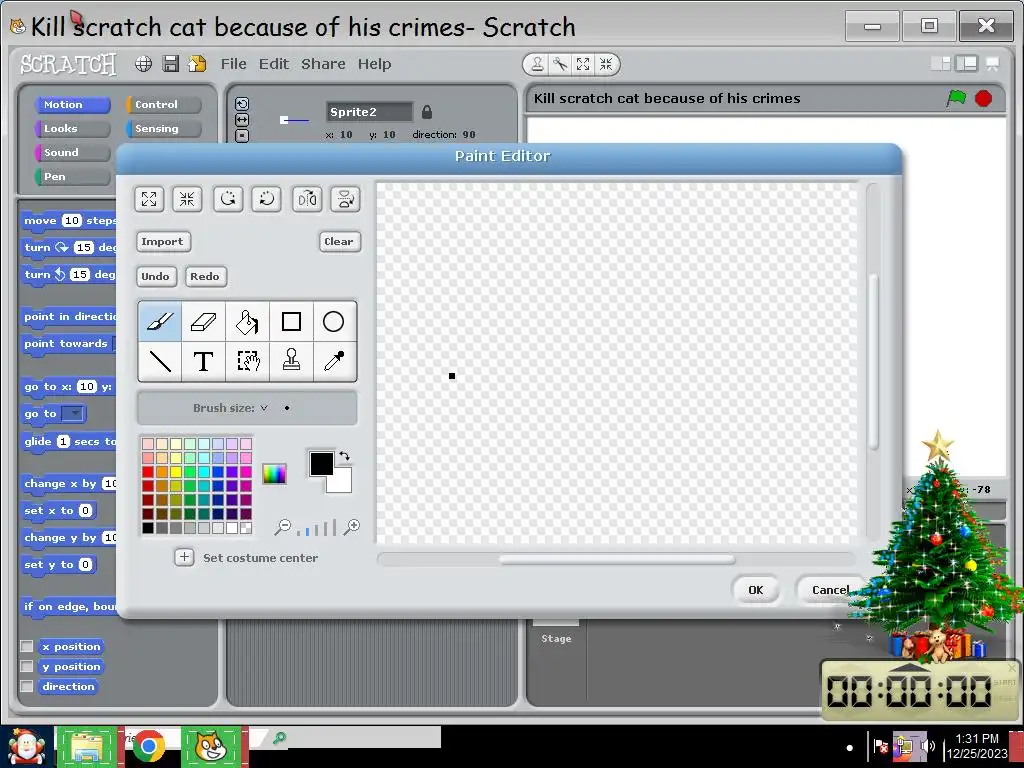Viewport: 1024px width, 768px height.
Task: Open the rainbow color spectrum picker
Action: click(x=274, y=473)
